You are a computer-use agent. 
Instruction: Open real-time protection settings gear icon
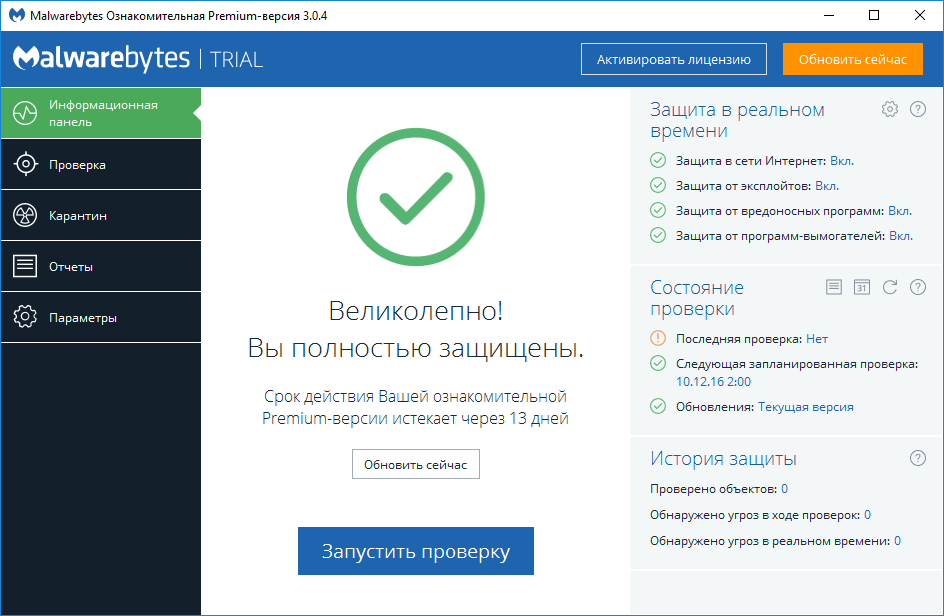(890, 109)
